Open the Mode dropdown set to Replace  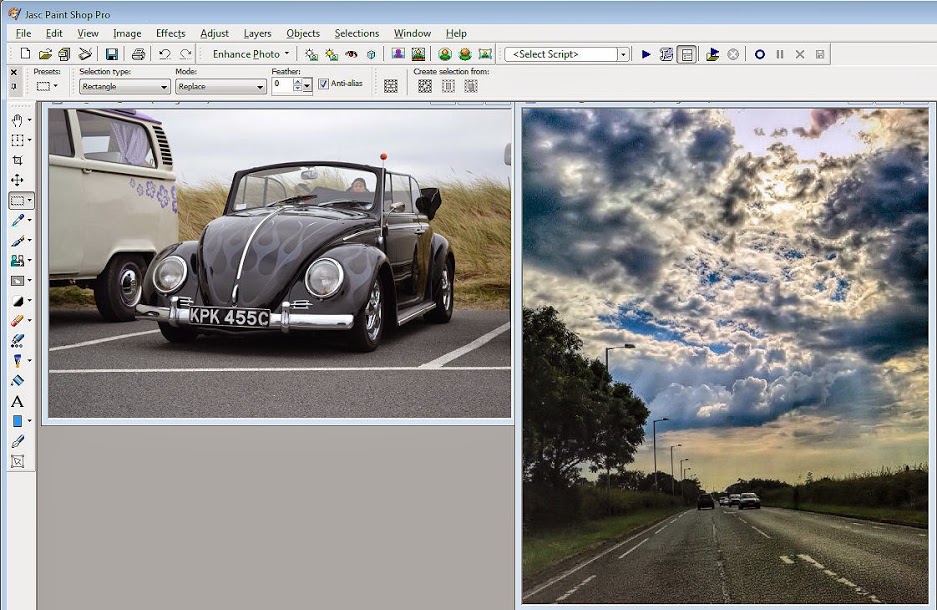220,87
